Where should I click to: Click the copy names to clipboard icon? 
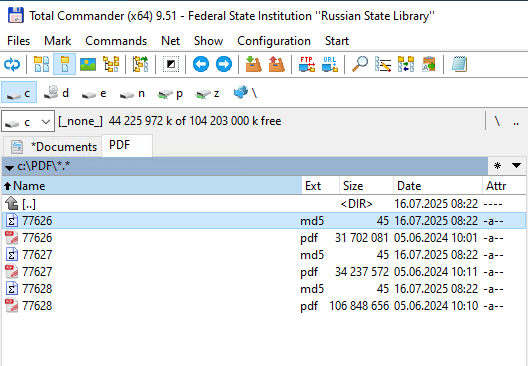click(x=429, y=64)
